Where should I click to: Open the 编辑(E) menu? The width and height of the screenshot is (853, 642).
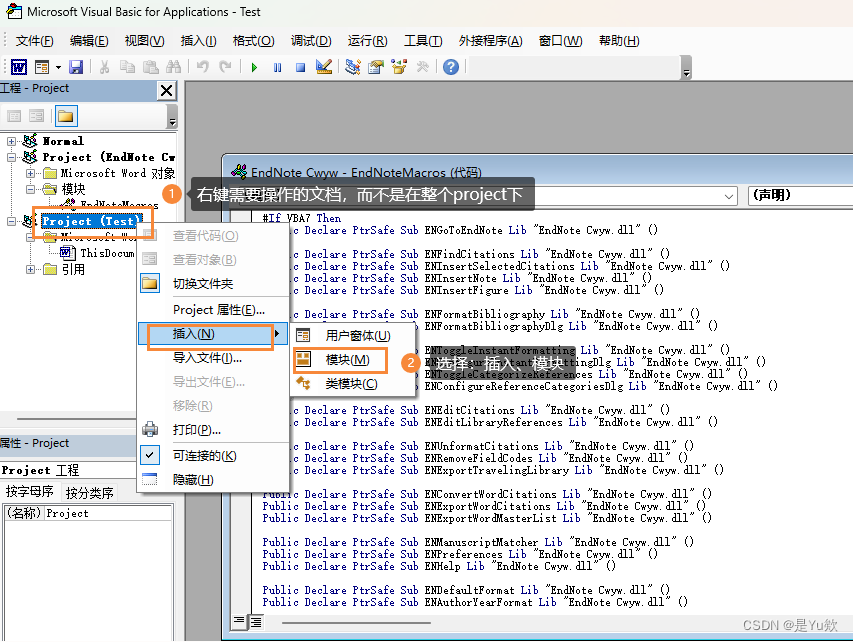pos(89,41)
